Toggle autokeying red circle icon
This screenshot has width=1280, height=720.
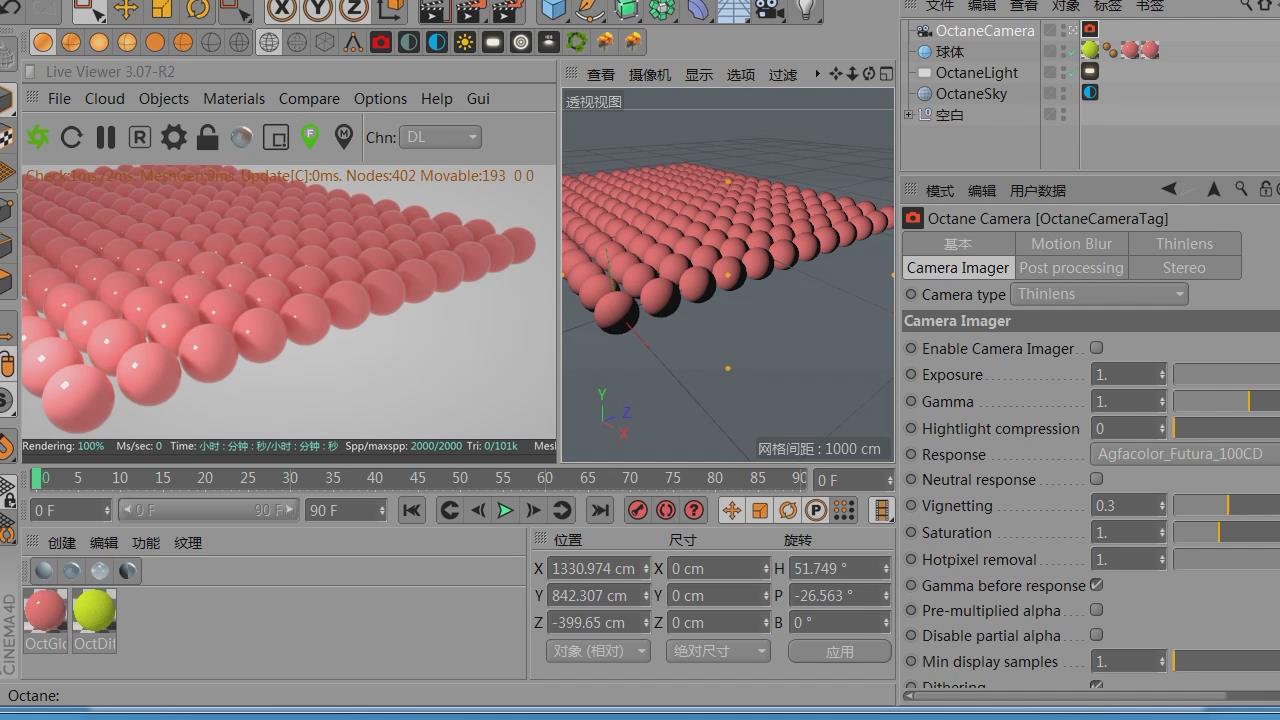666,510
